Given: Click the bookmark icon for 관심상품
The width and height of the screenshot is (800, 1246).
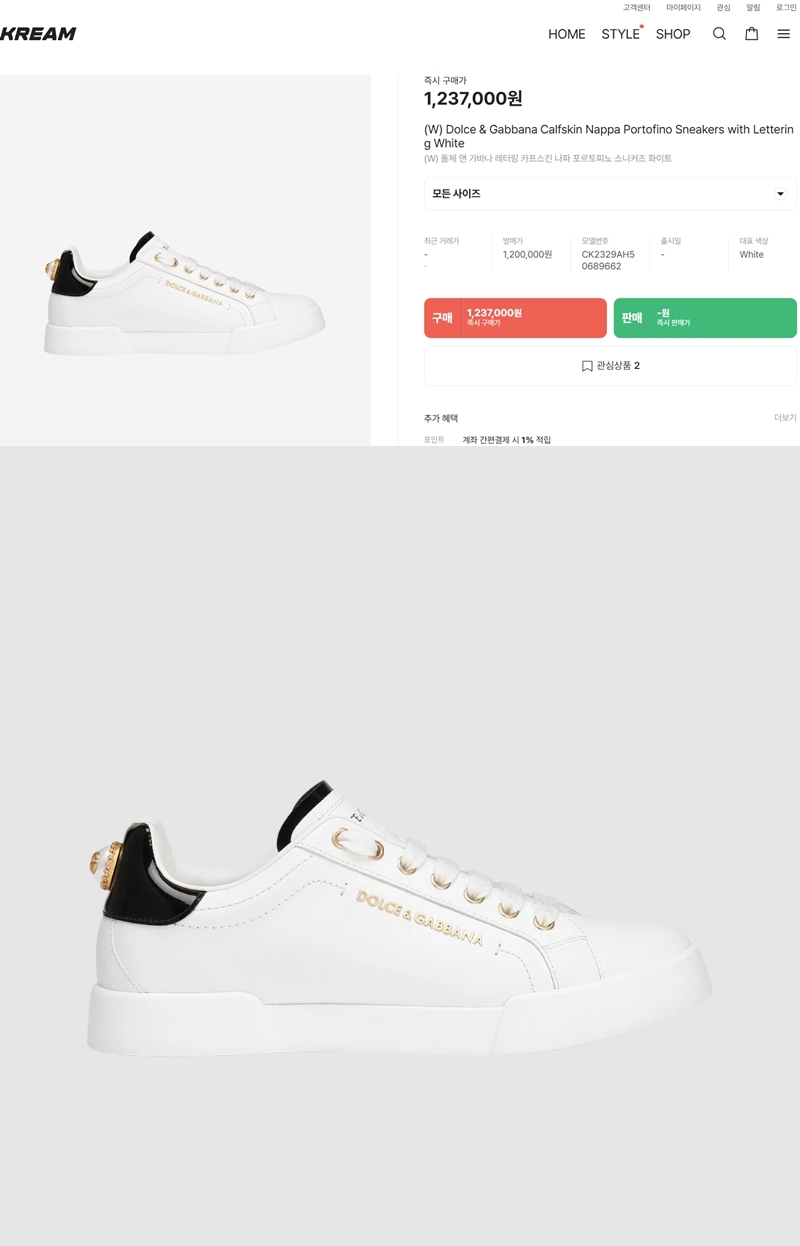Looking at the screenshot, I should click(x=587, y=366).
